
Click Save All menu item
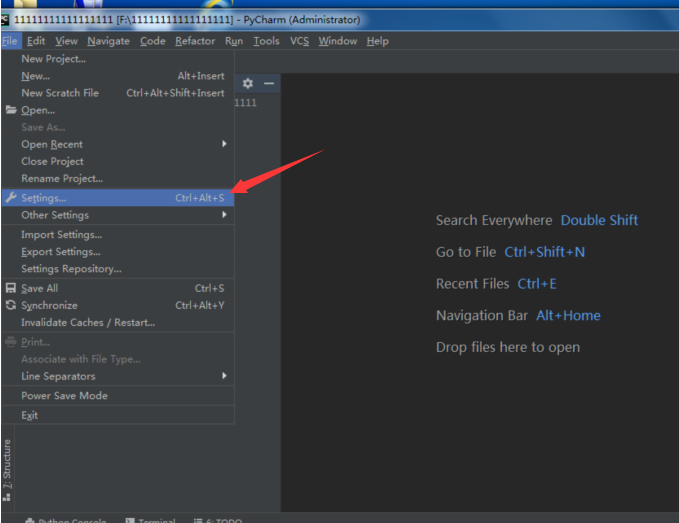pos(118,288)
